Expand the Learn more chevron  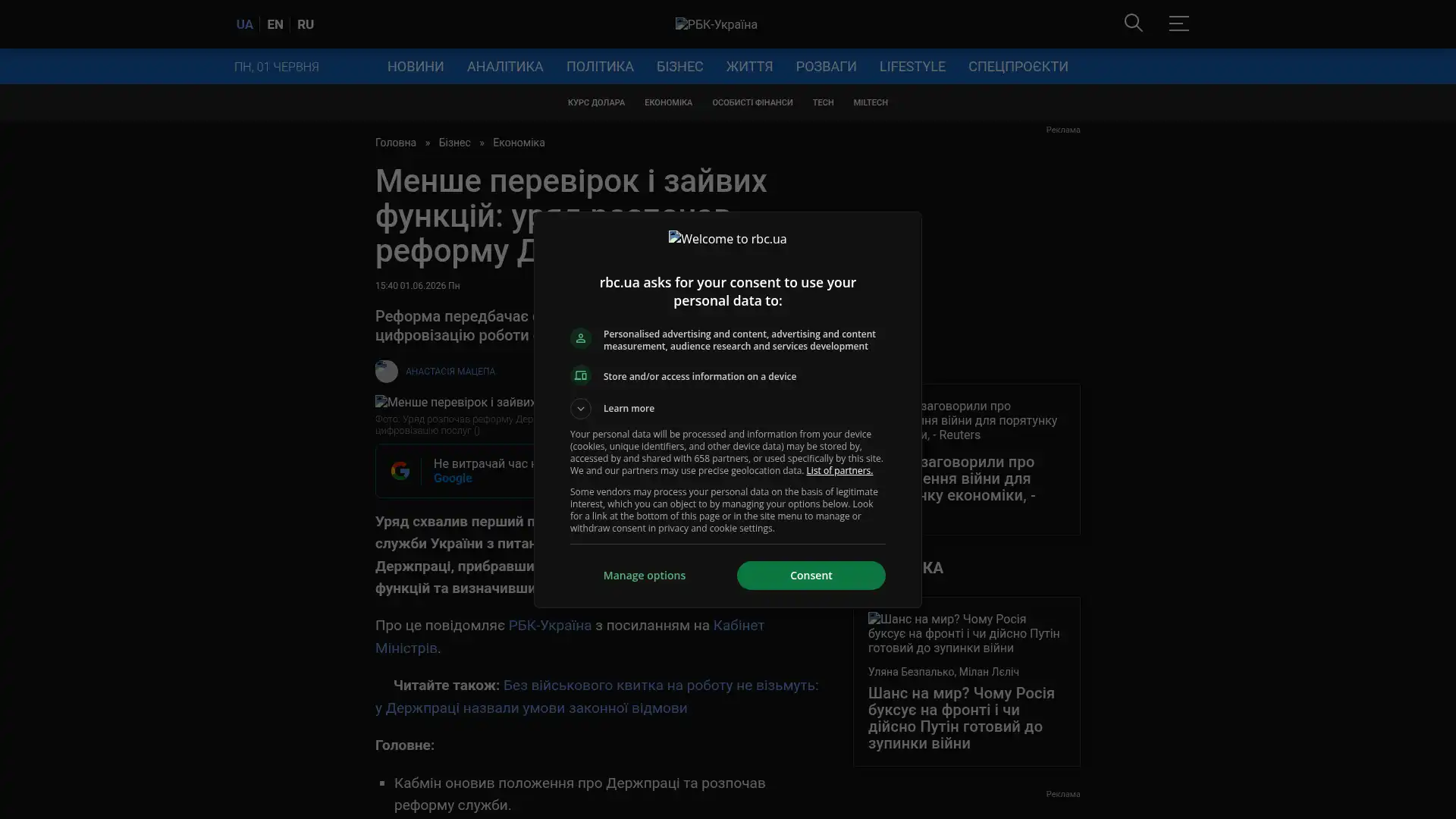[x=581, y=409]
